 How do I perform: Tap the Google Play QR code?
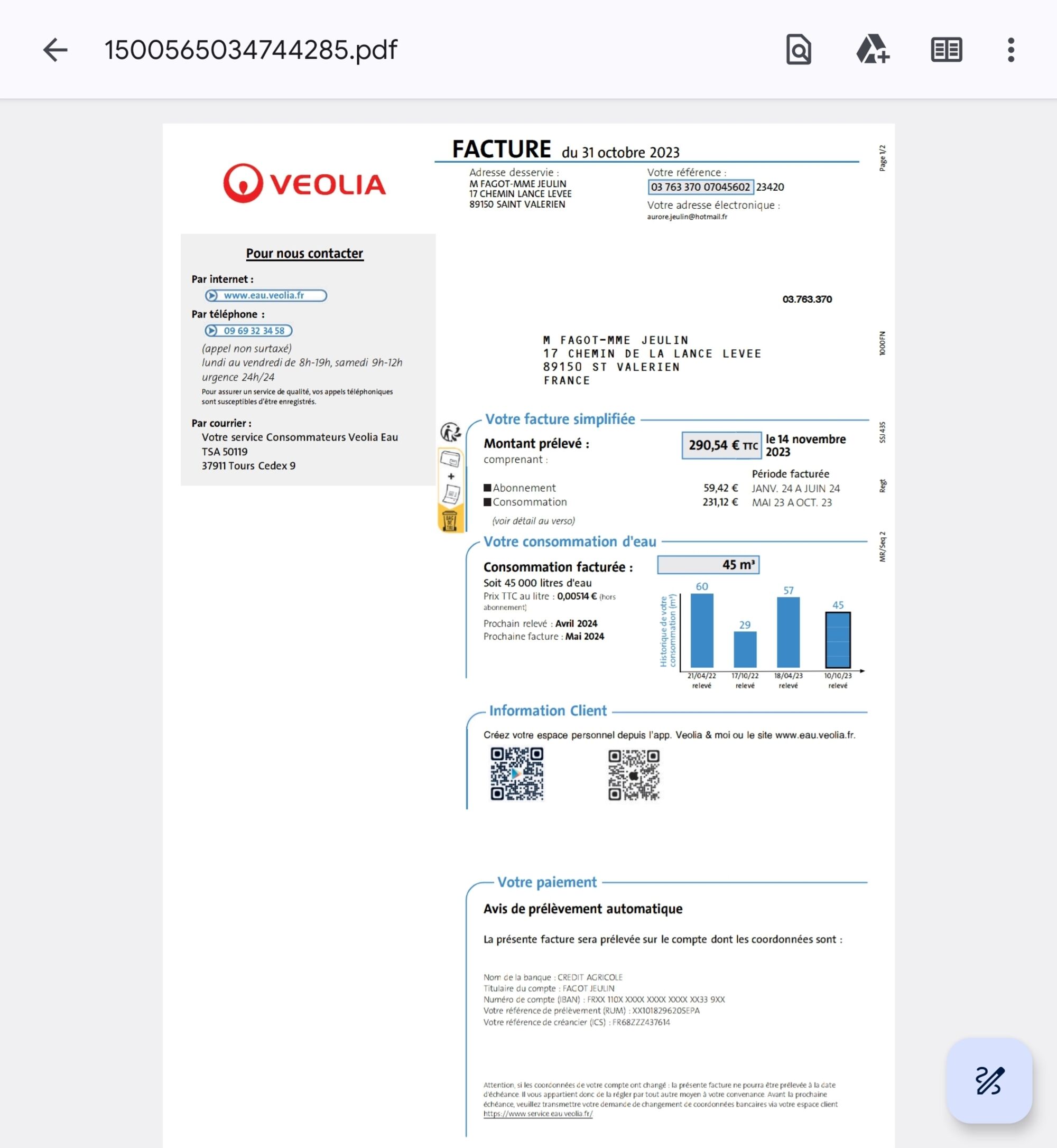pyautogui.click(x=516, y=773)
